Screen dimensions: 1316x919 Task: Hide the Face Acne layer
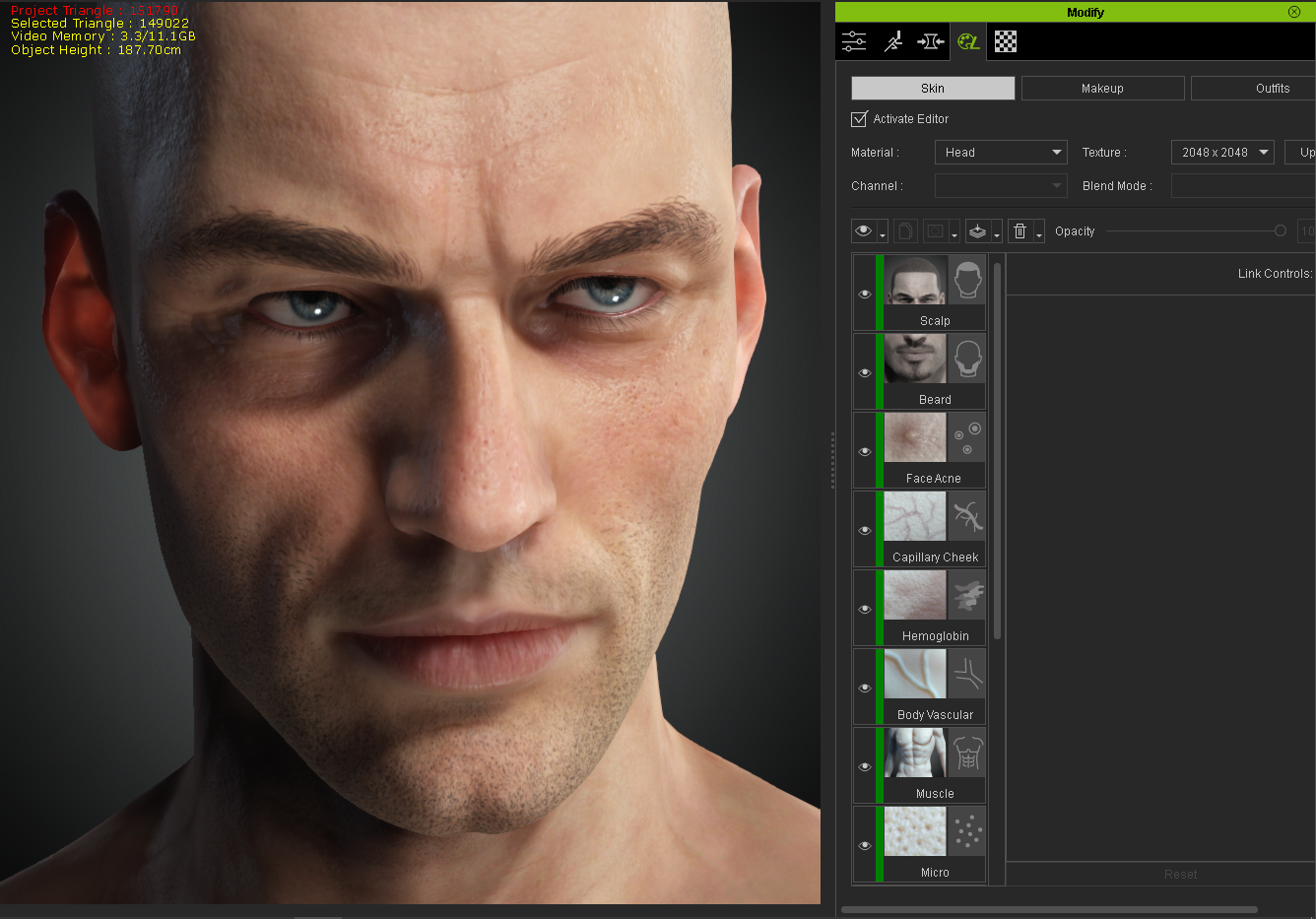click(865, 451)
